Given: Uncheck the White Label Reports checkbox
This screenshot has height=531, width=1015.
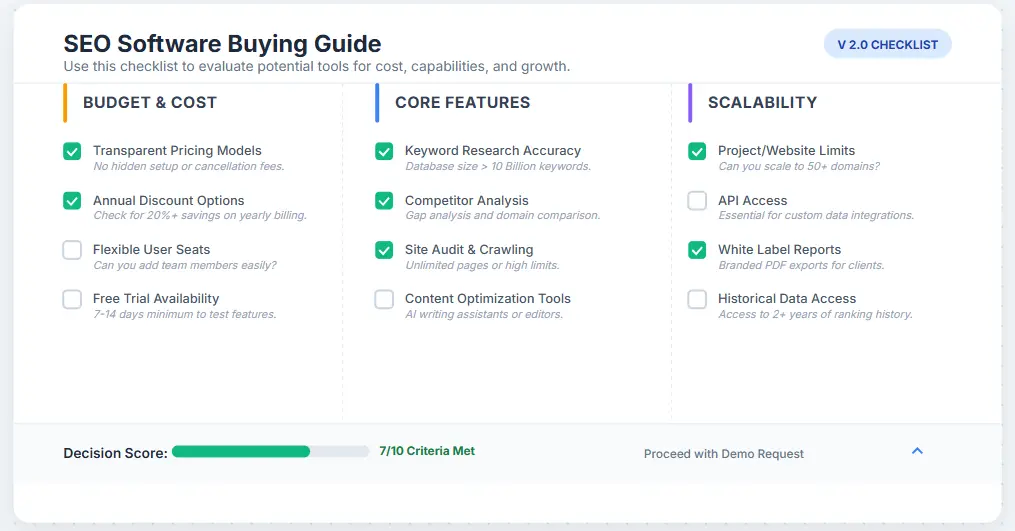Looking at the screenshot, I should point(697,250).
